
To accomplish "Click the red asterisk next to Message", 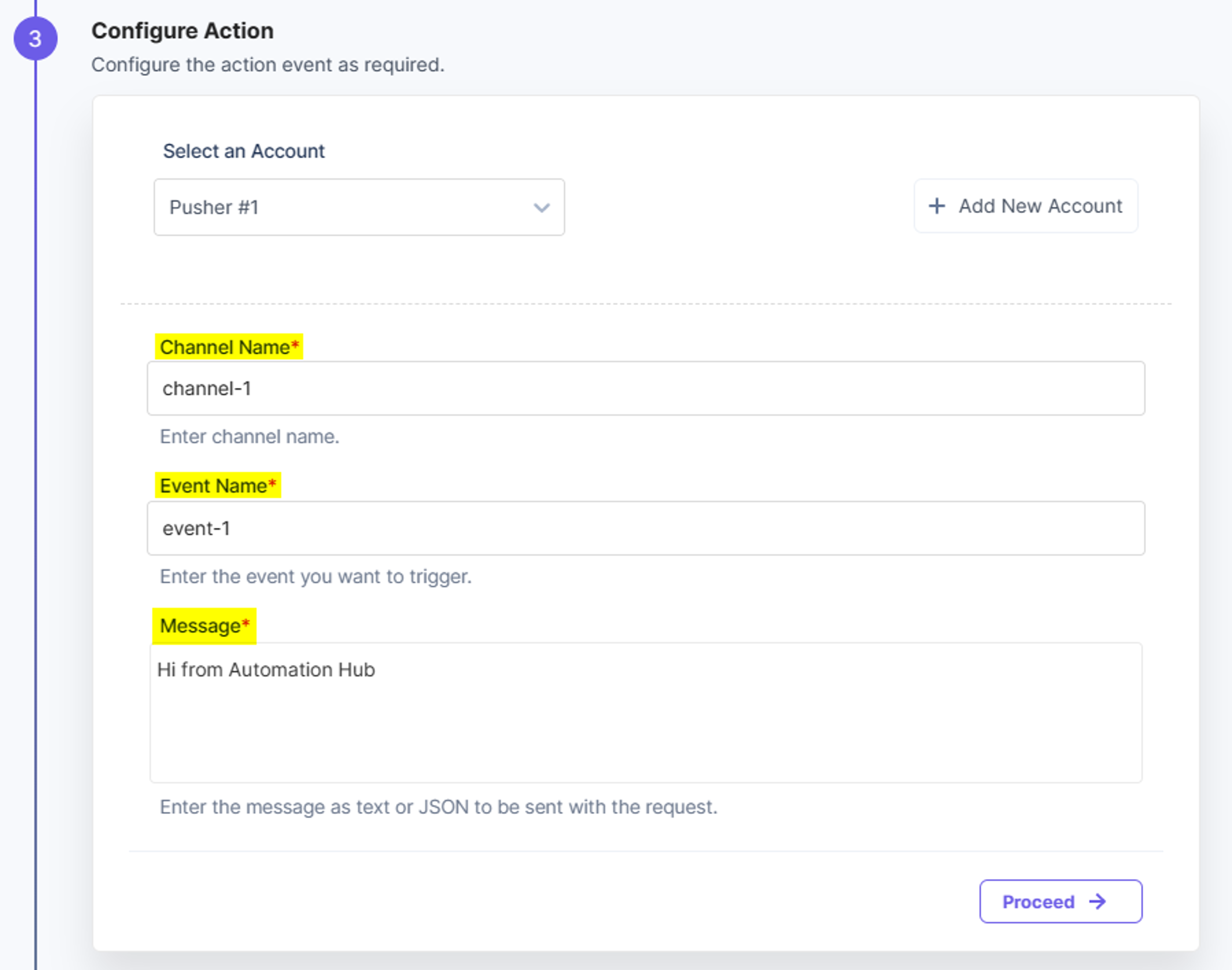I will (x=246, y=623).
